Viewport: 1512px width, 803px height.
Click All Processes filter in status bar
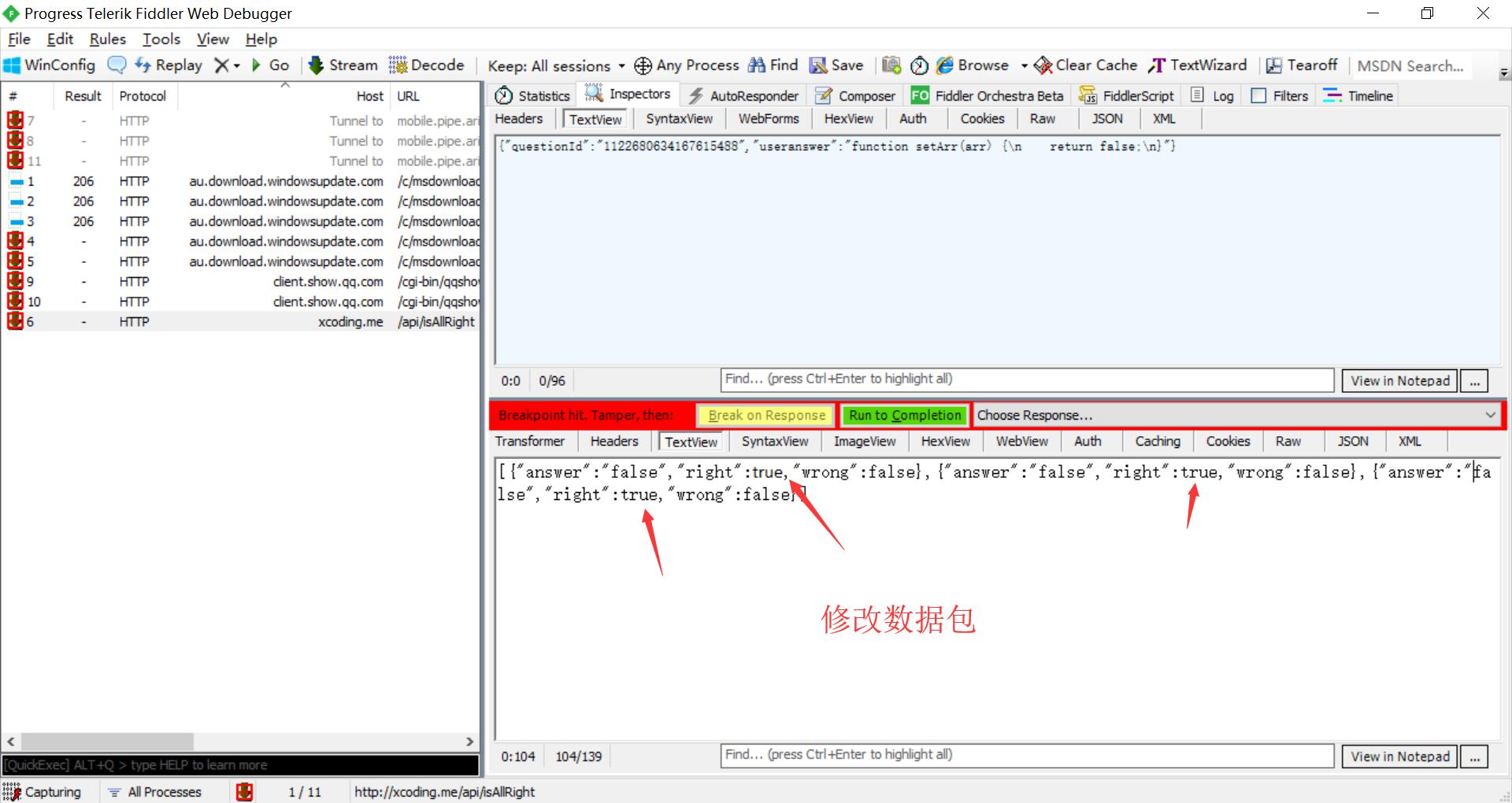[x=155, y=792]
